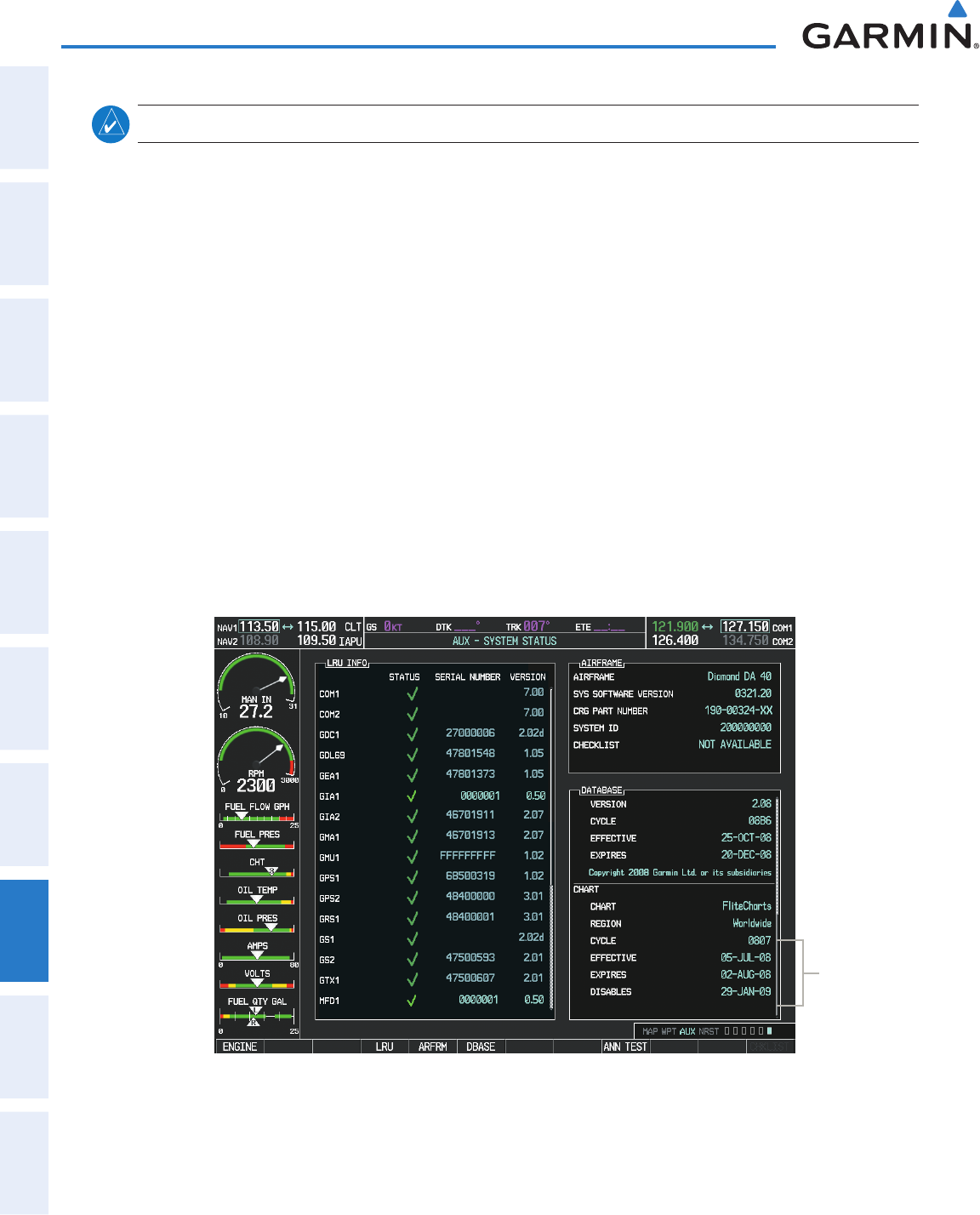Click MFD1 status checkmark

pyautogui.click(x=413, y=1000)
